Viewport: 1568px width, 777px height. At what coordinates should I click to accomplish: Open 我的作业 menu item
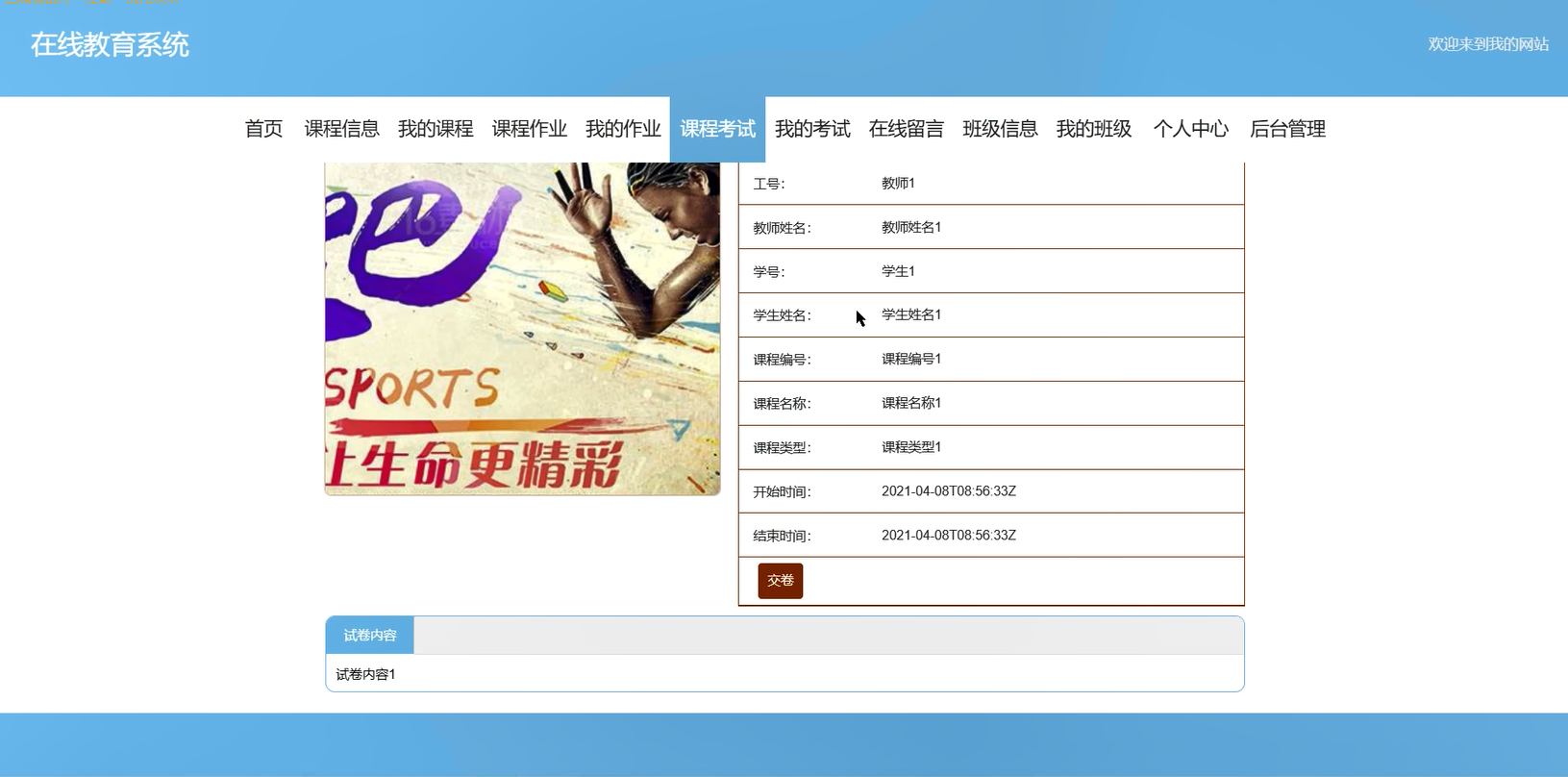point(623,129)
